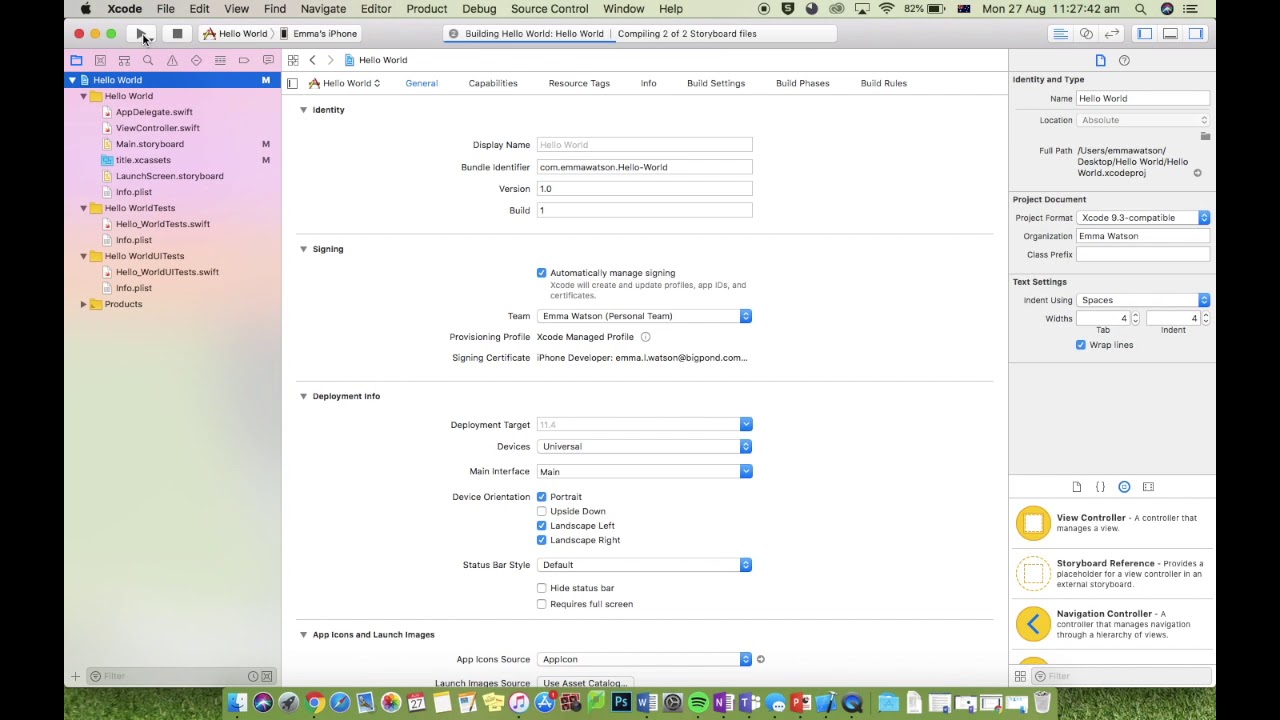This screenshot has width=1280, height=720.
Task: Click the Use Asset Catalog button
Action: pyautogui.click(x=584, y=683)
